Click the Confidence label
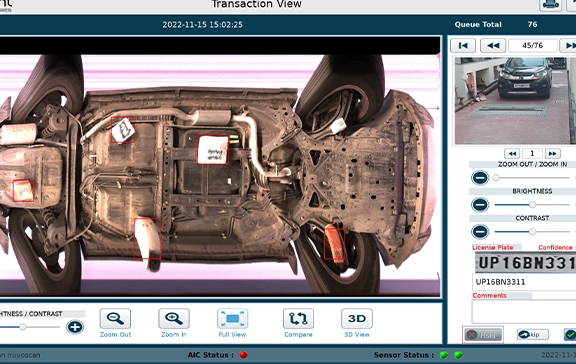 tap(555, 248)
